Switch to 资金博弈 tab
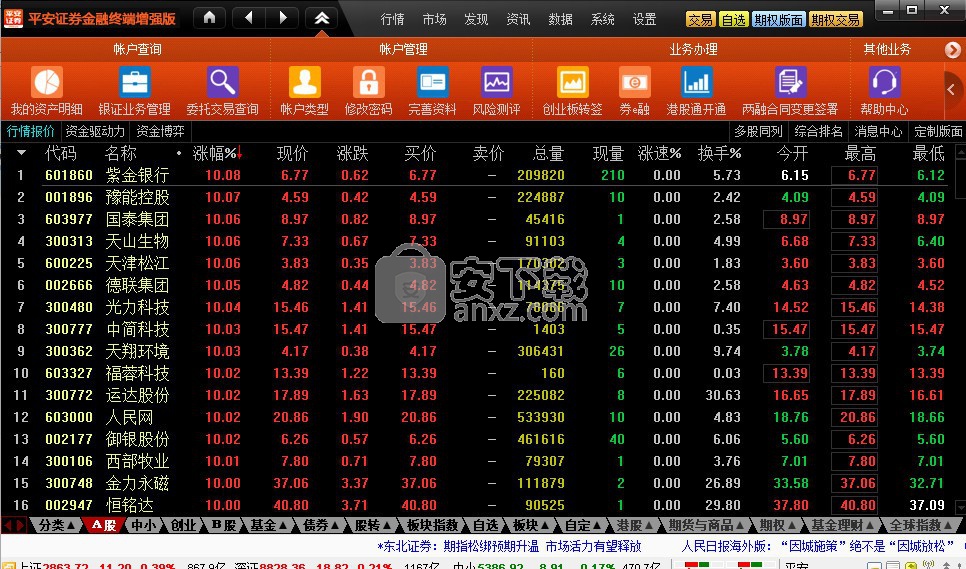This screenshot has height=569, width=966. 160,131
